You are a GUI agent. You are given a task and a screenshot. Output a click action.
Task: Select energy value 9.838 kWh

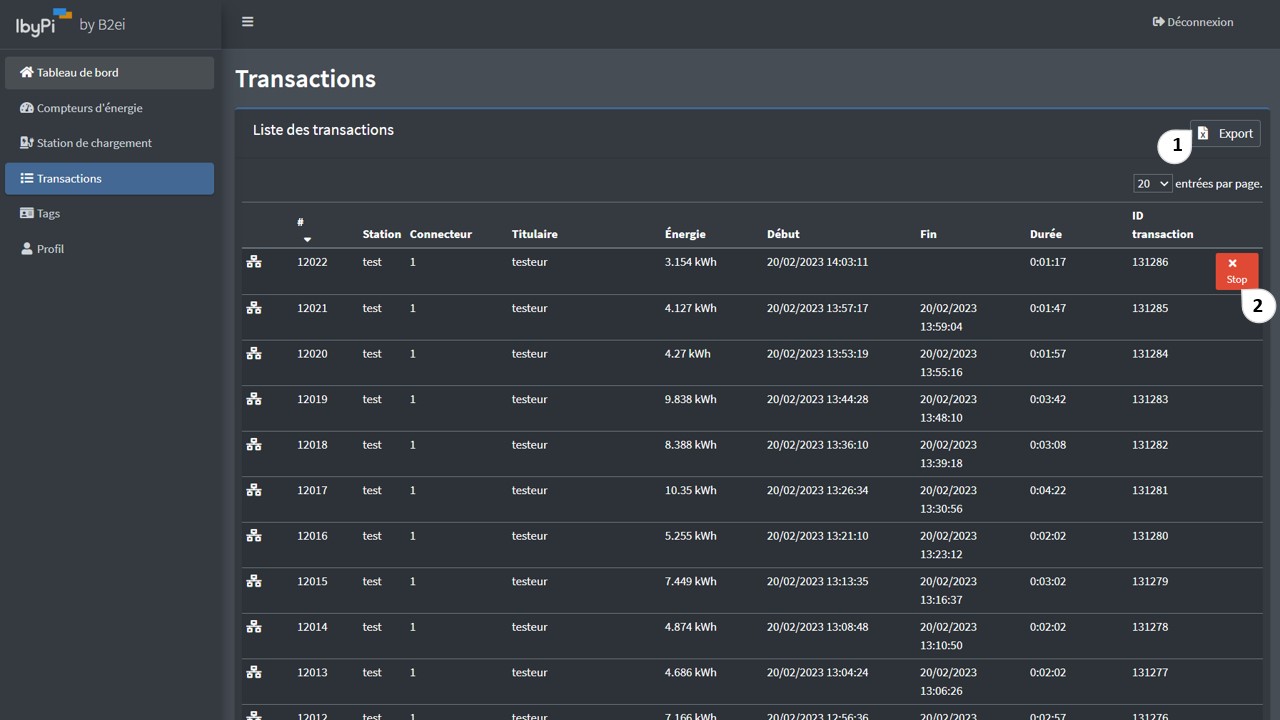[x=690, y=399]
